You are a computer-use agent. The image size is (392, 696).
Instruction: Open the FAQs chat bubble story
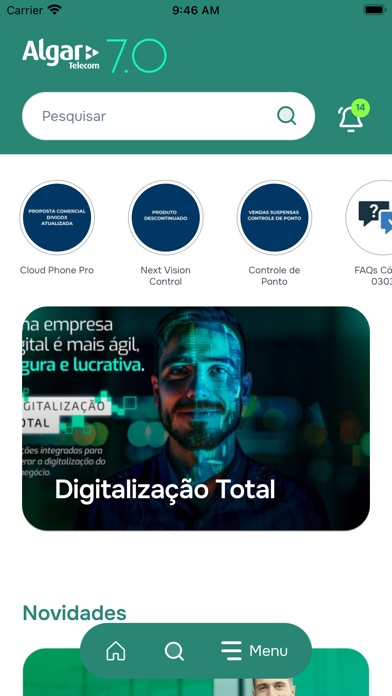pyautogui.click(x=369, y=218)
